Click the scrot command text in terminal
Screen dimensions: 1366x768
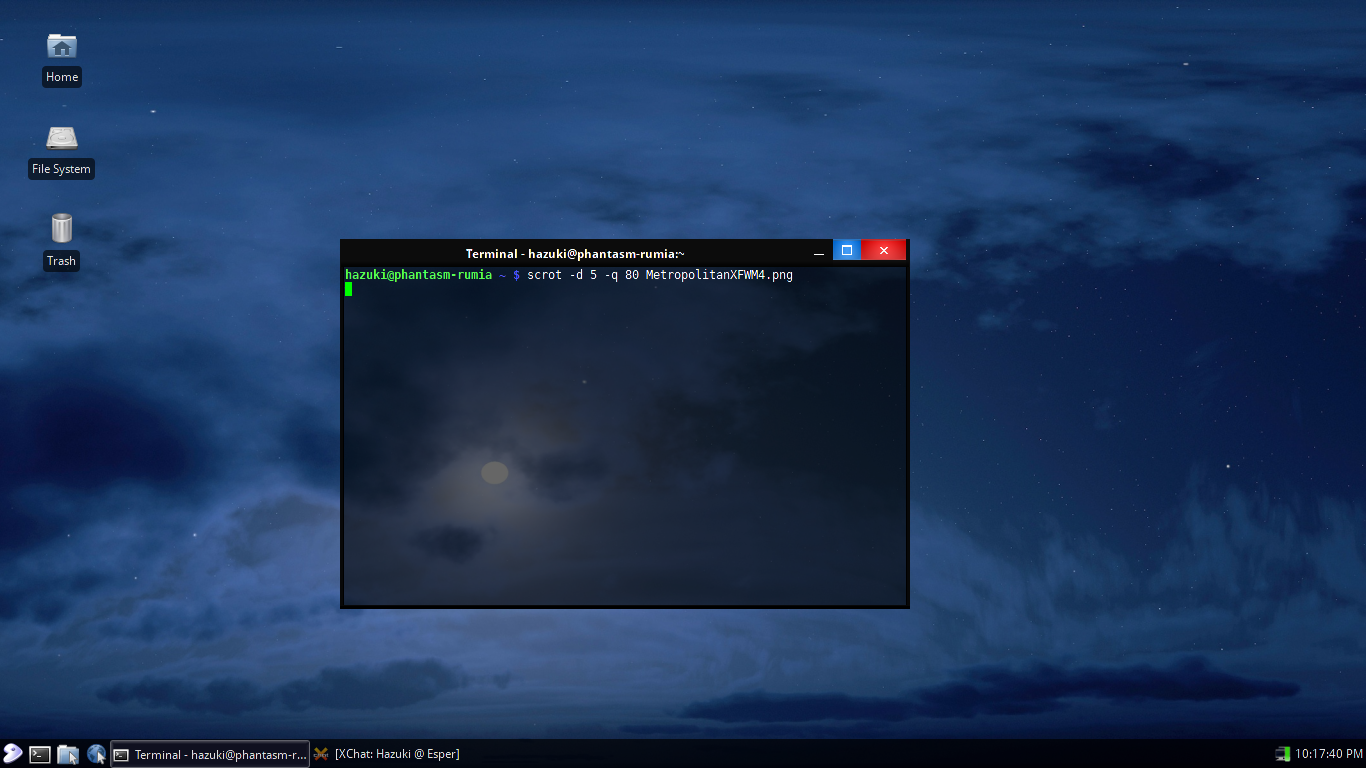tap(660, 275)
